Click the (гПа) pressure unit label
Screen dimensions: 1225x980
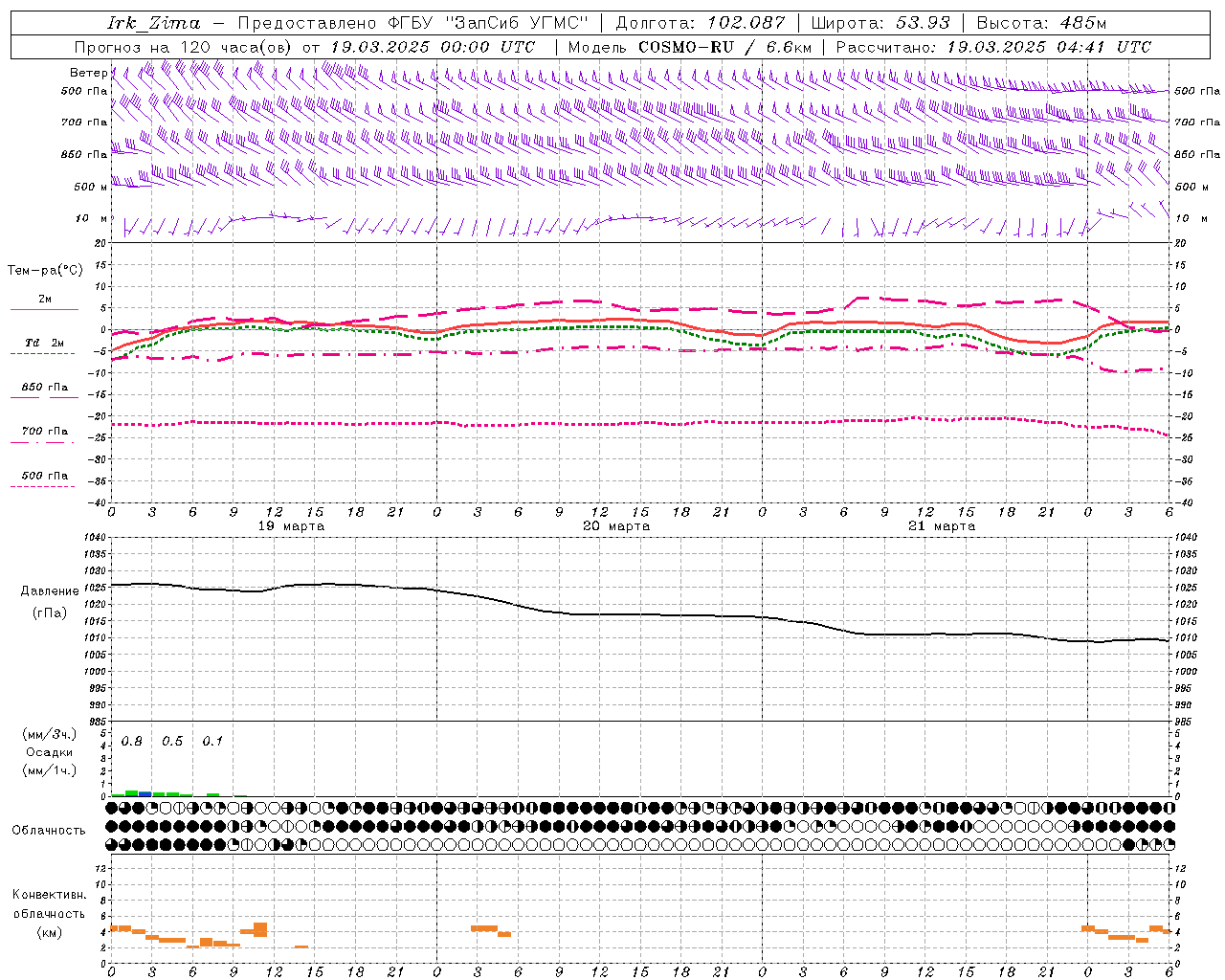pos(50,613)
